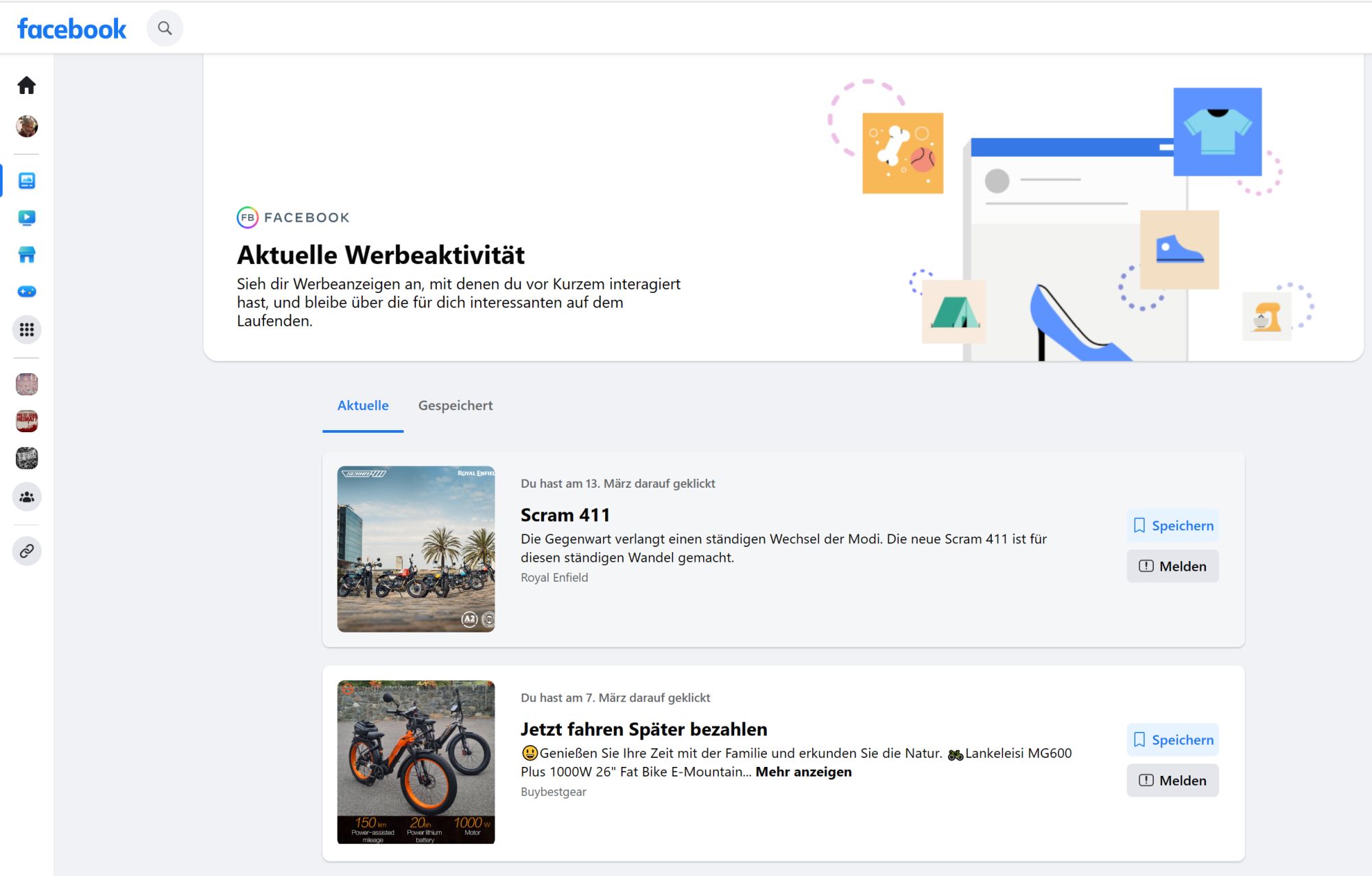The width and height of the screenshot is (1372, 876).
Task: Open the orange e-bike ad thumbnail
Action: pos(416,761)
